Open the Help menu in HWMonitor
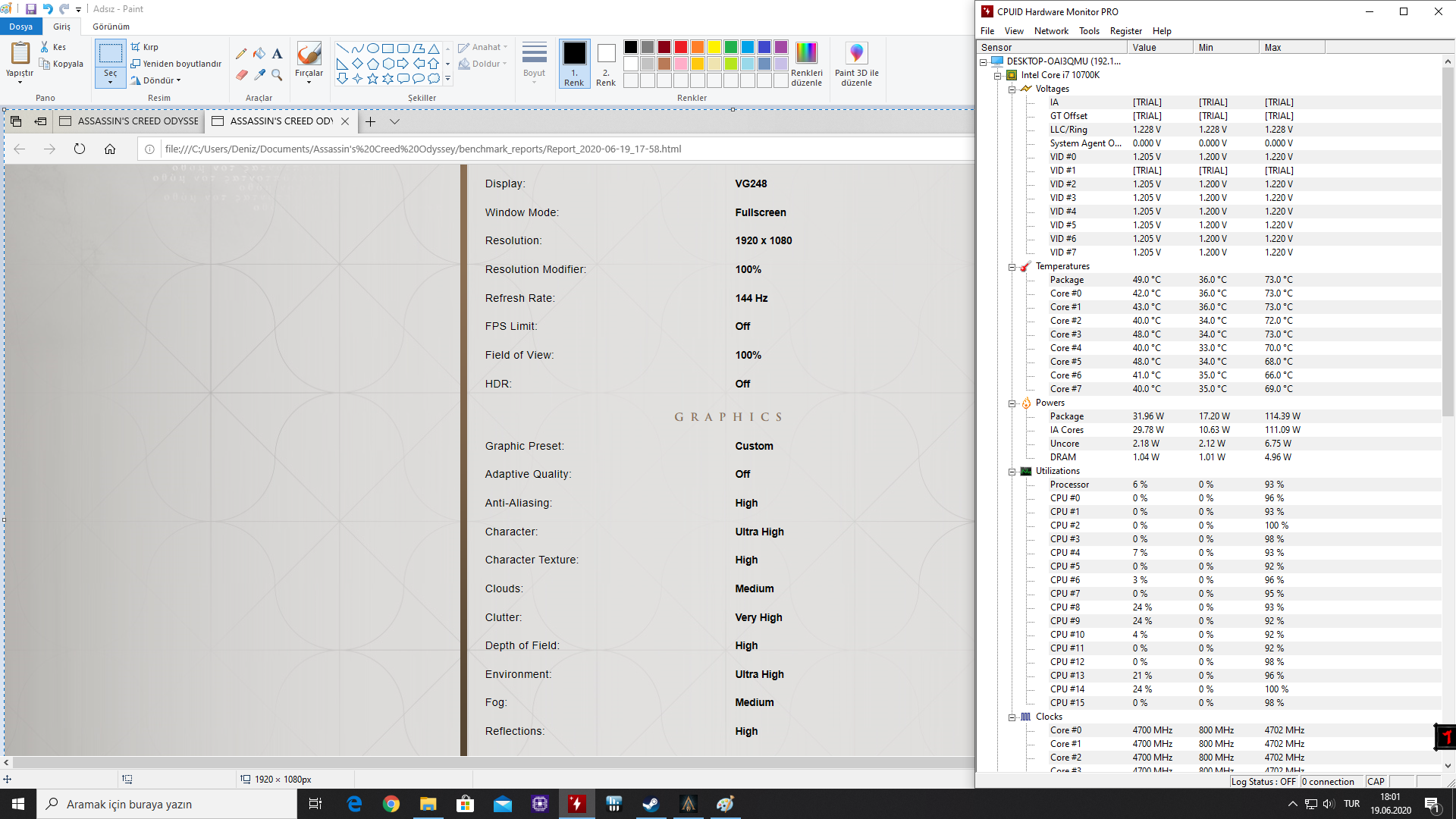The image size is (1456, 819). 1162,31
